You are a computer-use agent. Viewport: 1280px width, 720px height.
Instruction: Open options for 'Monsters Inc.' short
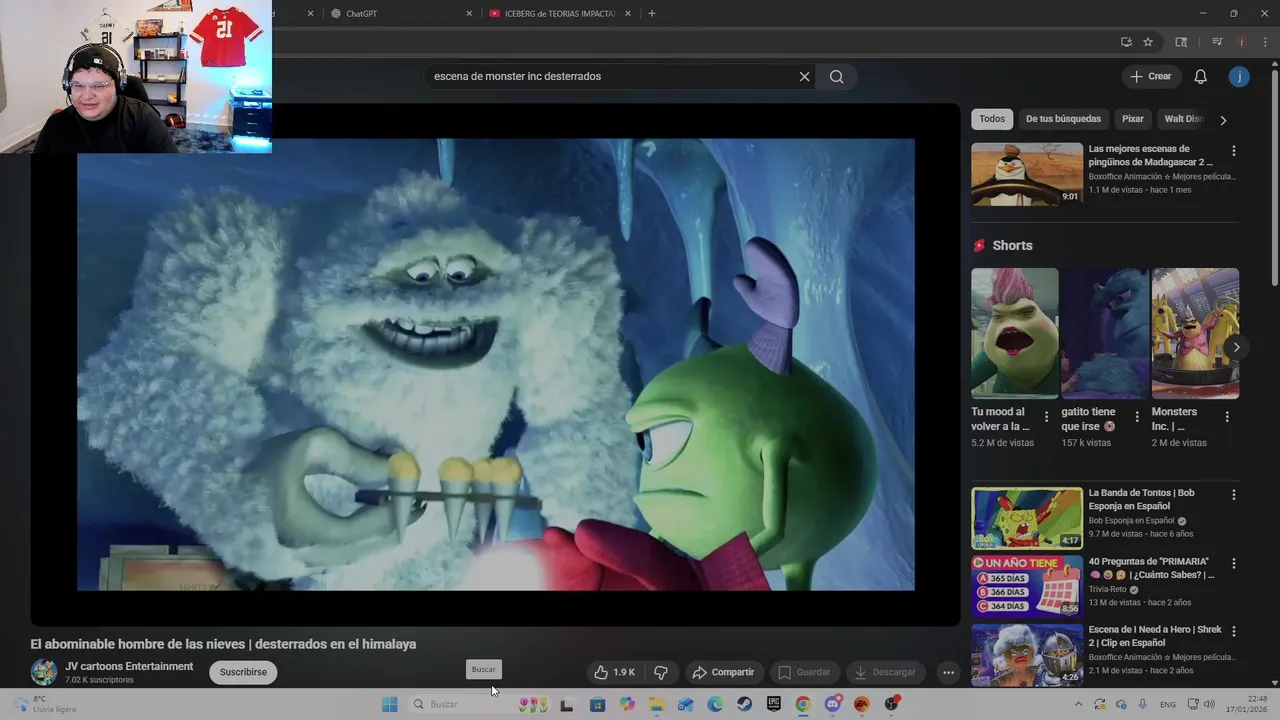pos(1227,417)
